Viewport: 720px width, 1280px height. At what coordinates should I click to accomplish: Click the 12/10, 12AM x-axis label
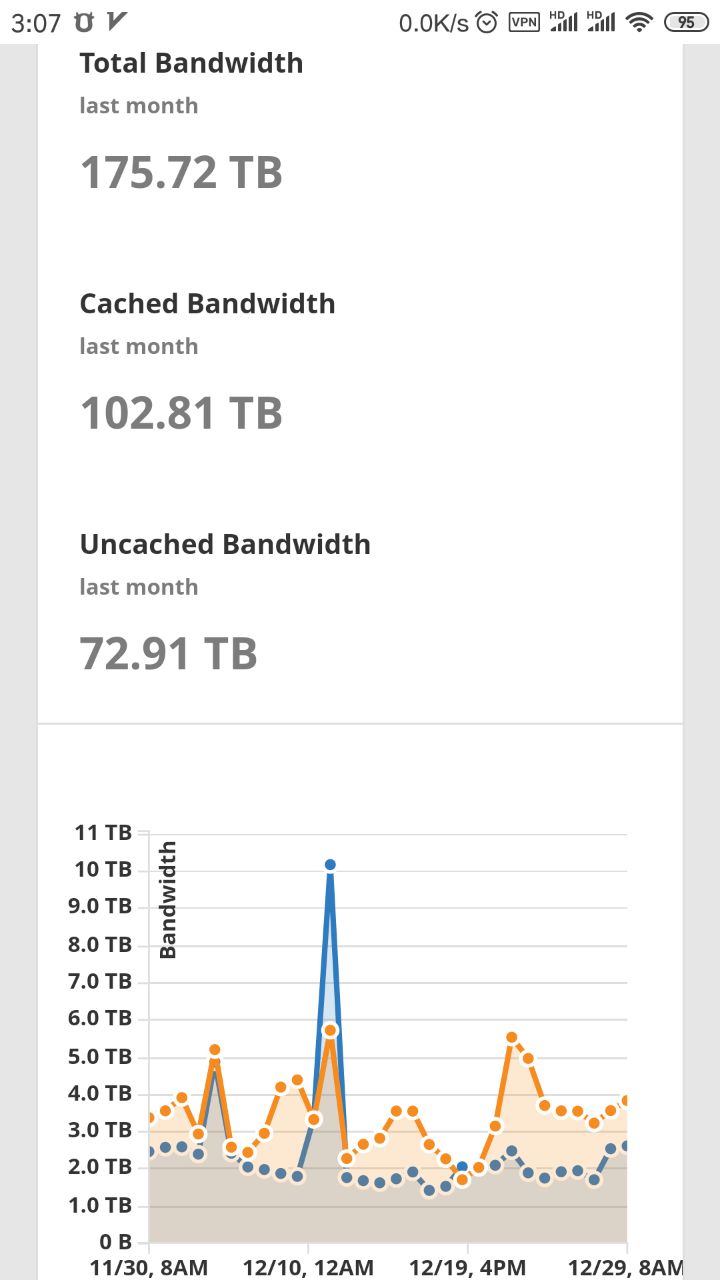click(x=308, y=1267)
